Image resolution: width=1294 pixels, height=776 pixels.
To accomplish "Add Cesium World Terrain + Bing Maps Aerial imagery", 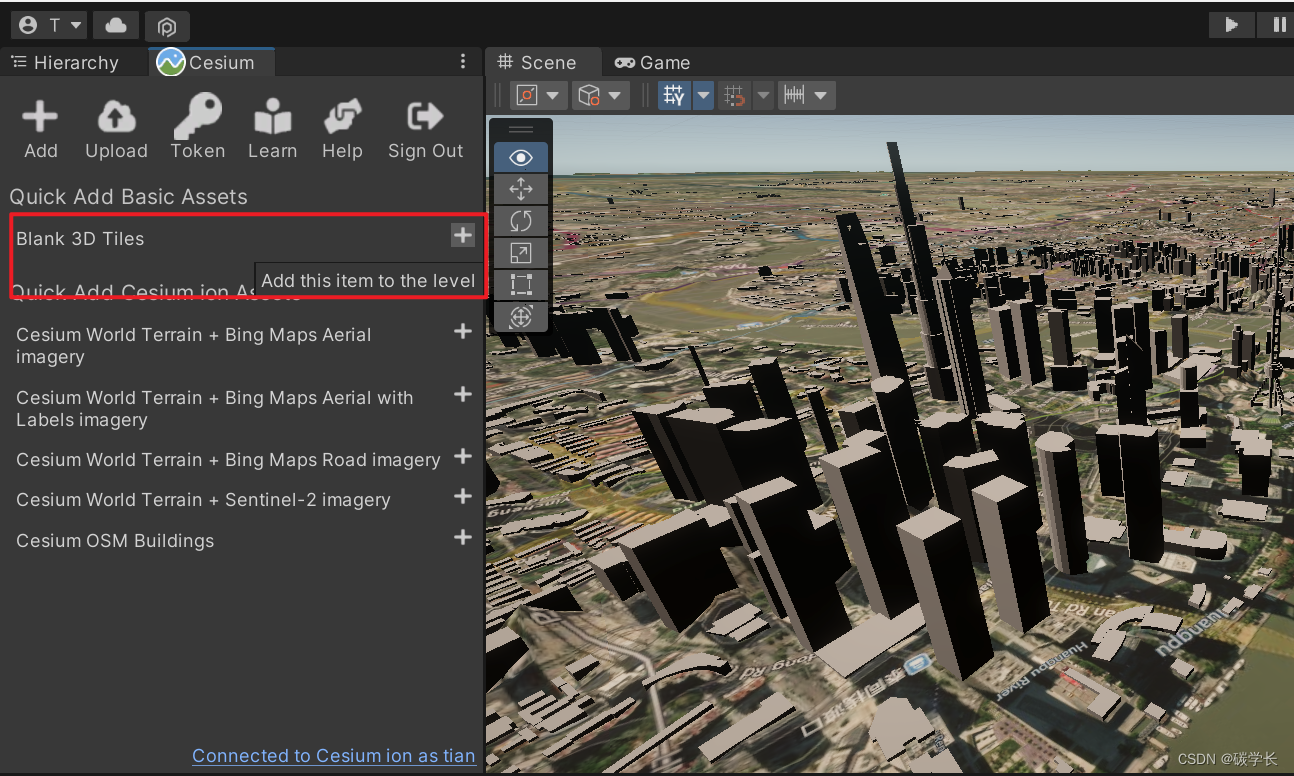I will [x=462, y=331].
